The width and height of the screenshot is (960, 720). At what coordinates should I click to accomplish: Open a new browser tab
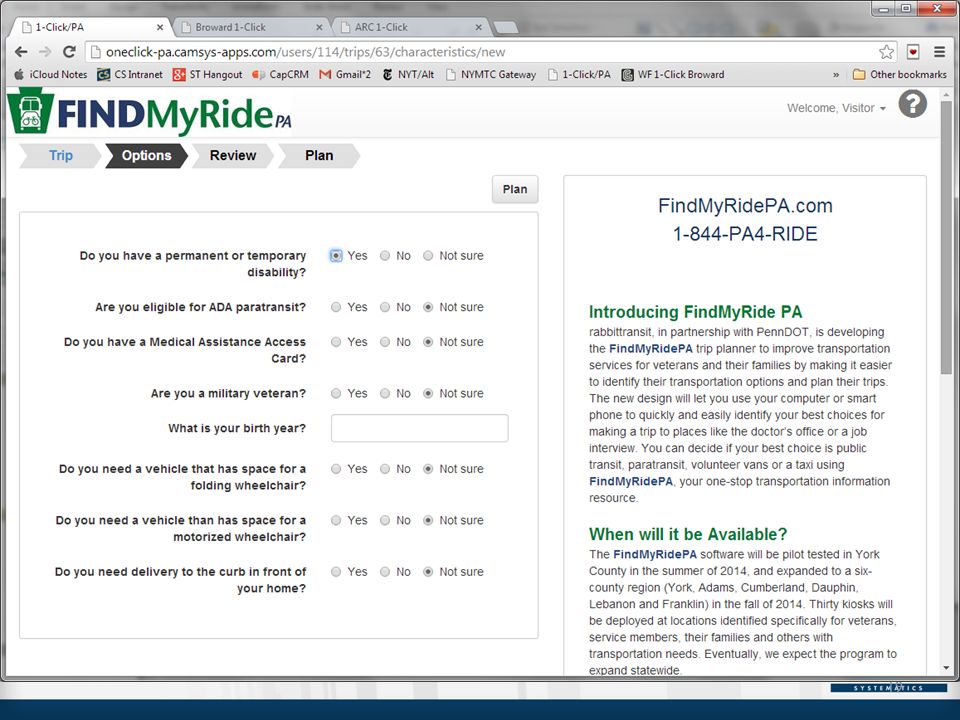point(505,28)
